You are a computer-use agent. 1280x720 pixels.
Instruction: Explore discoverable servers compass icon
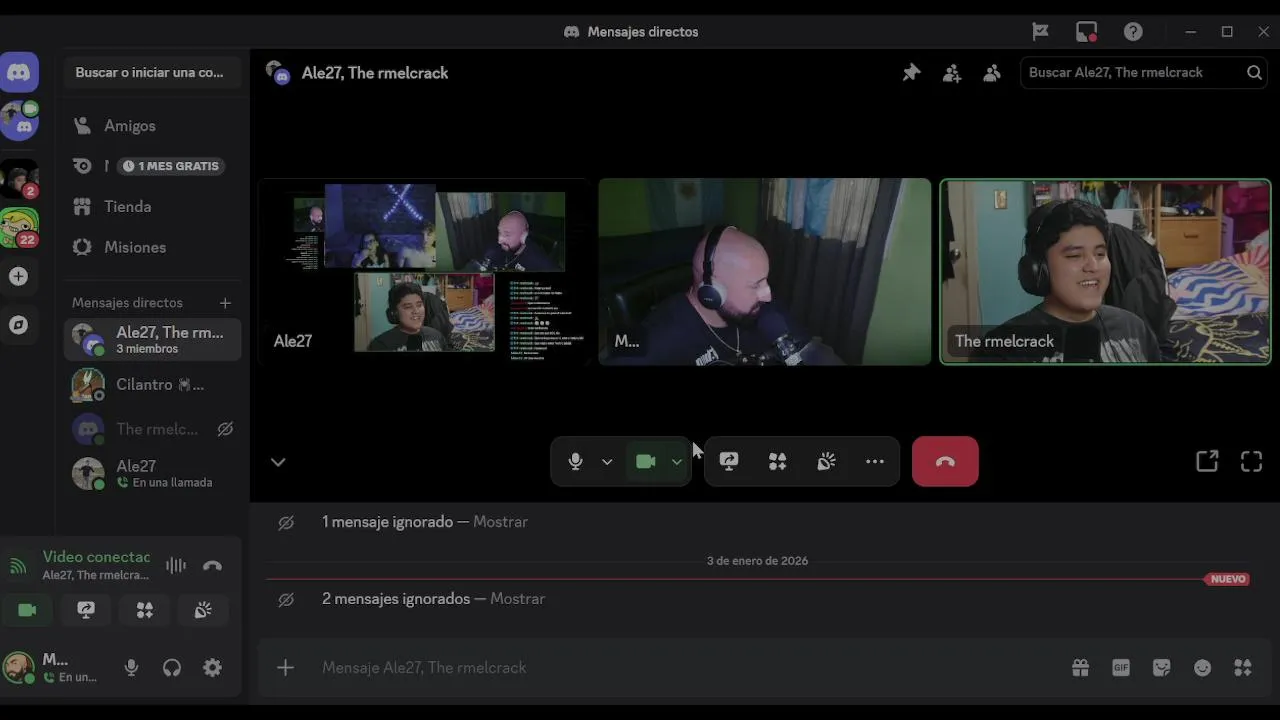coord(19,325)
